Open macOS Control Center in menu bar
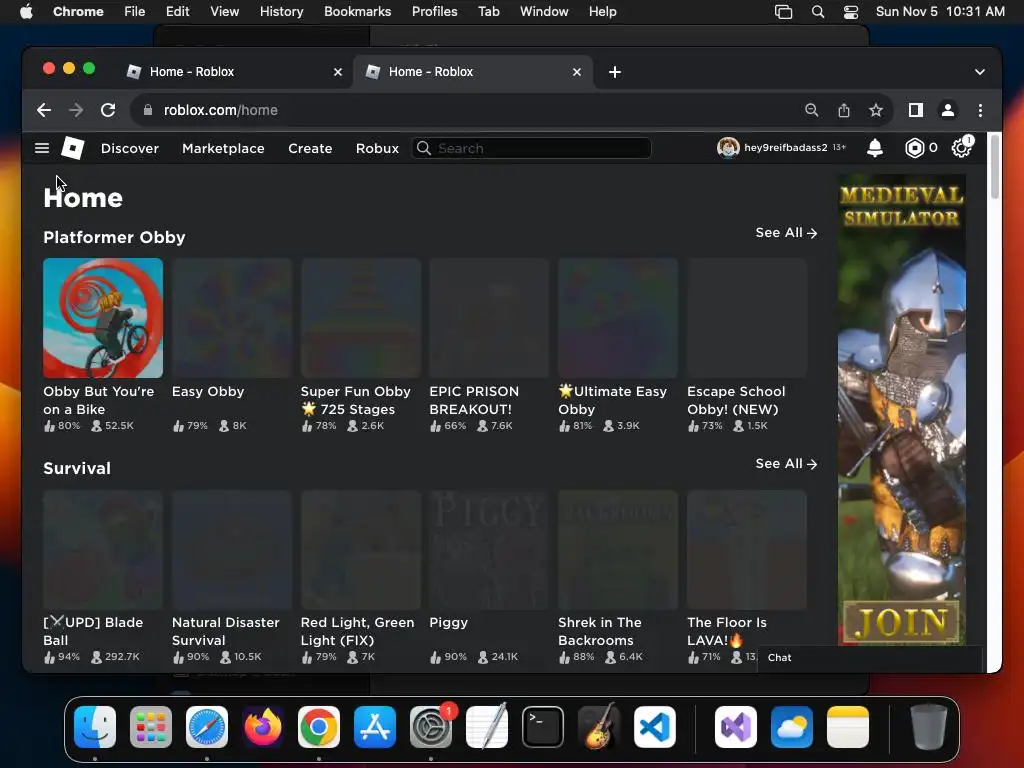 pos(851,12)
